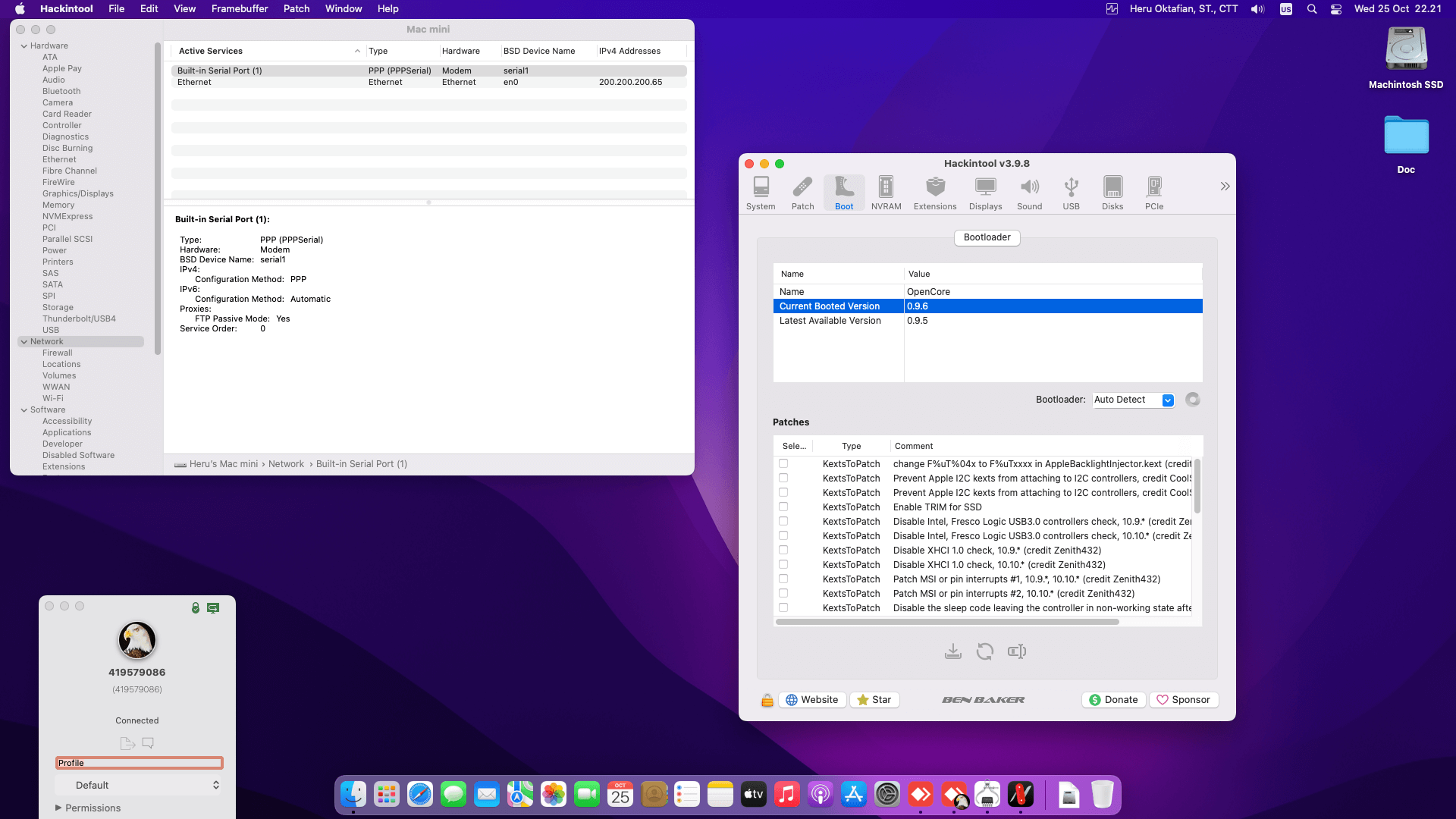Screen dimensions: 1456x819
Task: Open the USB toolbar section
Action: coord(1071,193)
